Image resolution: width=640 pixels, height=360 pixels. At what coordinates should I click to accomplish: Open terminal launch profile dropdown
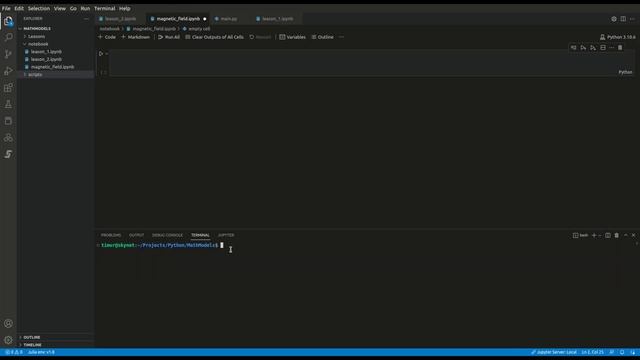[x=600, y=236]
